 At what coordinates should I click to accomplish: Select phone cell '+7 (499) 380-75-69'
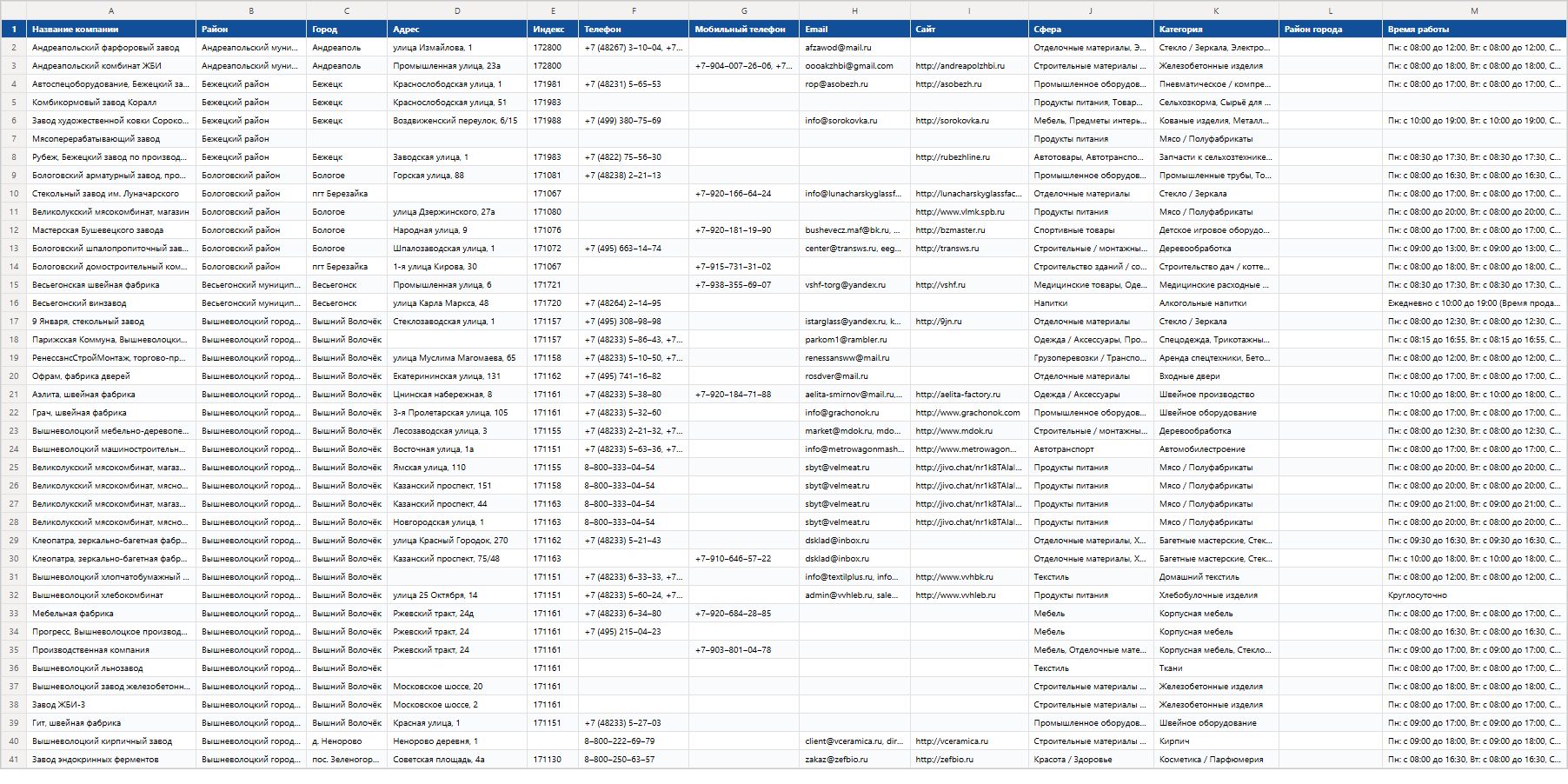click(x=634, y=121)
